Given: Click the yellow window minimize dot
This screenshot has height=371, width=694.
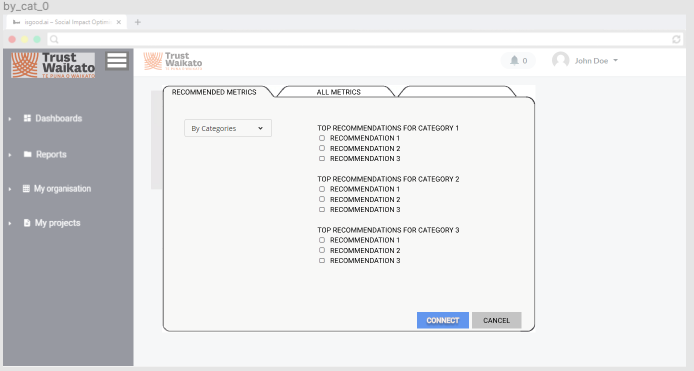Looking at the screenshot, I should [24, 39].
